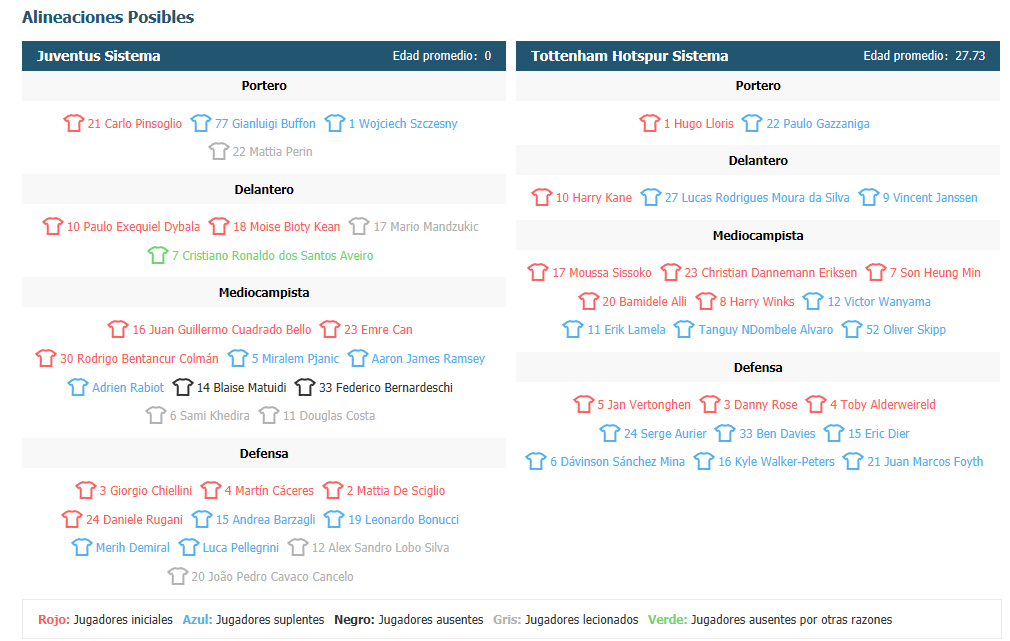
Task: Open player link 20 Bamidele Alli
Action: click(x=644, y=301)
